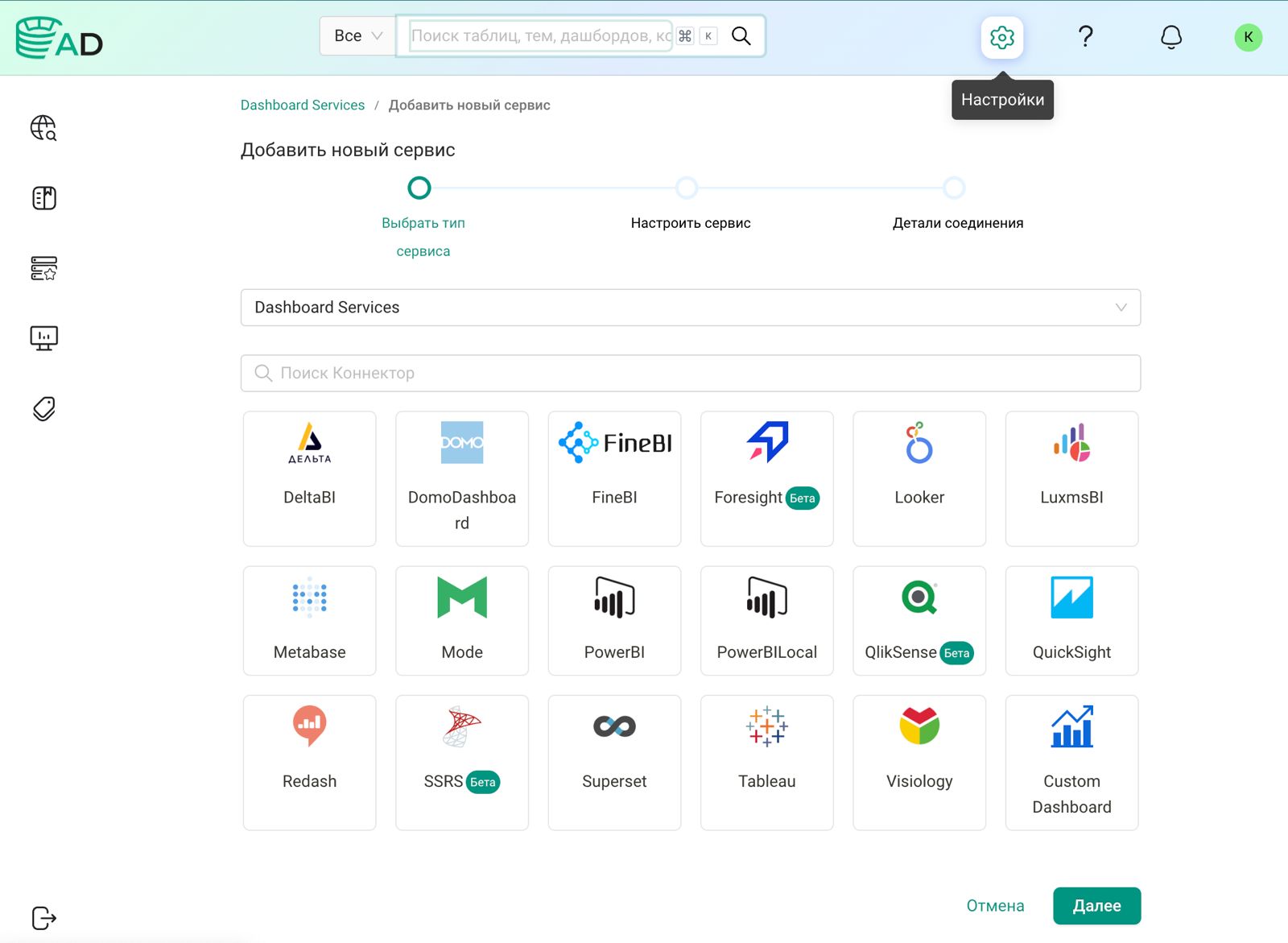1288x943 pixels.
Task: Select the DeltaBI connector card
Action: click(x=309, y=478)
